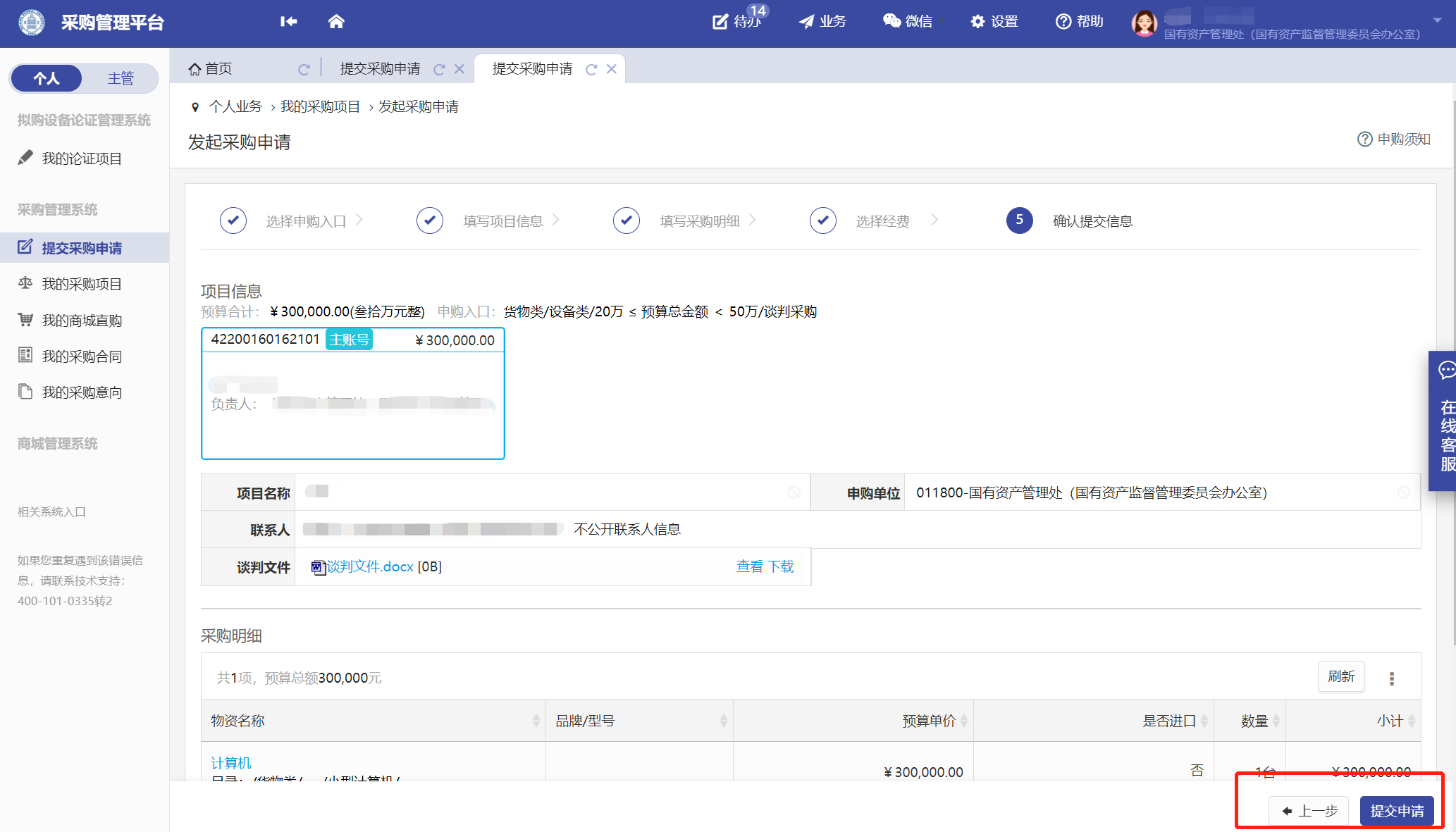
Task: Collapse sidebar using top bar arrow icon
Action: [288, 21]
